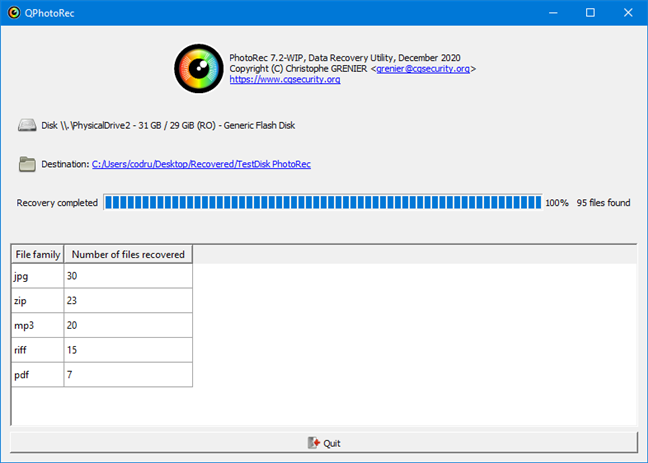Click the flash disk drive icon

click(26, 125)
